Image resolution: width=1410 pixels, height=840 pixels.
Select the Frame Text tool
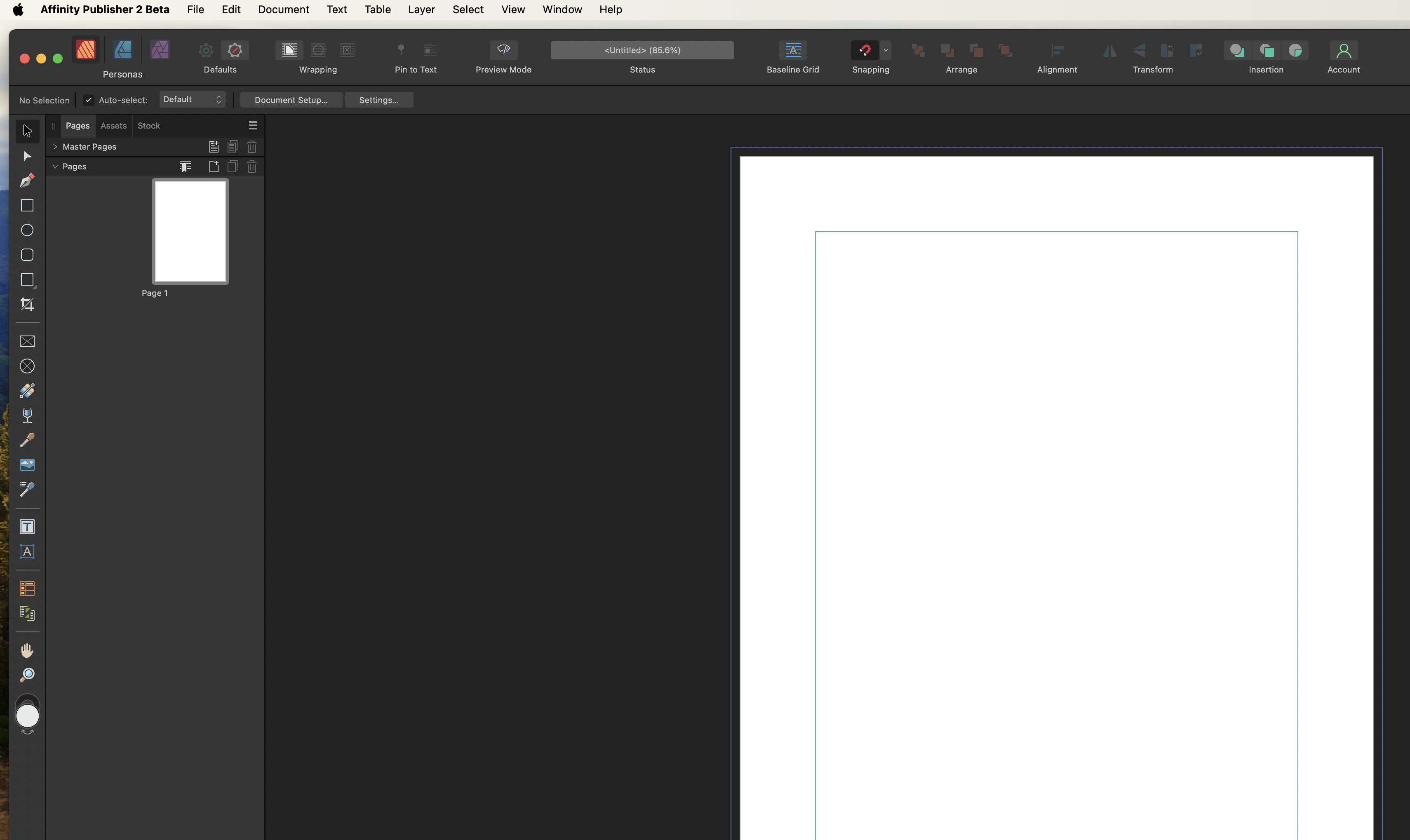(27, 527)
